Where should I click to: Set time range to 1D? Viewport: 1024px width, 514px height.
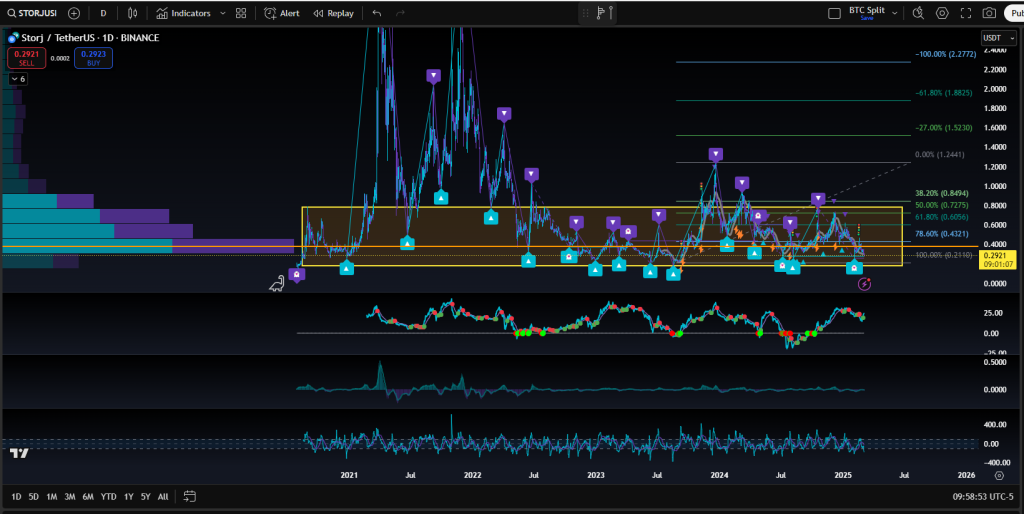(x=16, y=496)
